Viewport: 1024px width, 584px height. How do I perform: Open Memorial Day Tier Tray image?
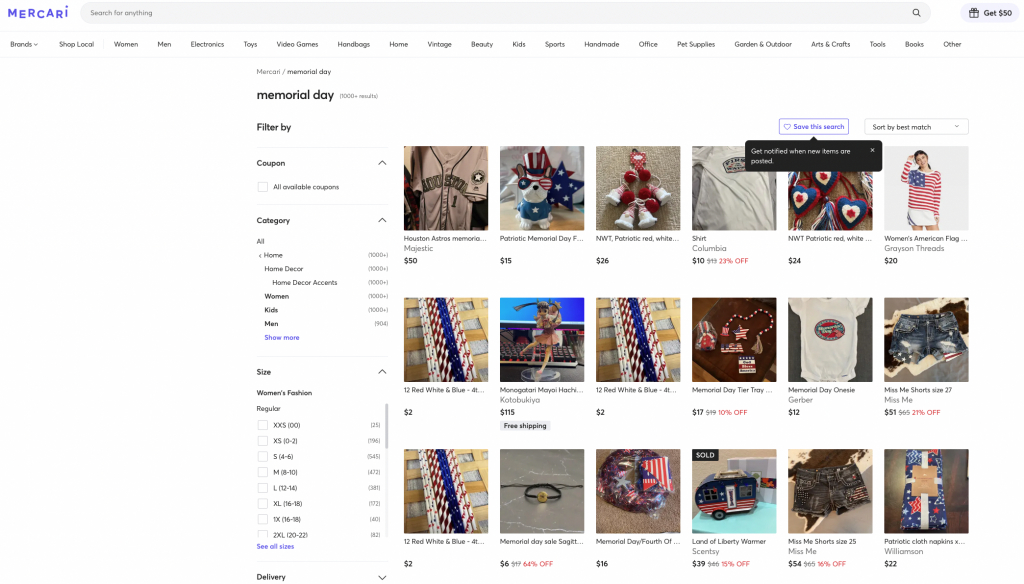coord(734,340)
